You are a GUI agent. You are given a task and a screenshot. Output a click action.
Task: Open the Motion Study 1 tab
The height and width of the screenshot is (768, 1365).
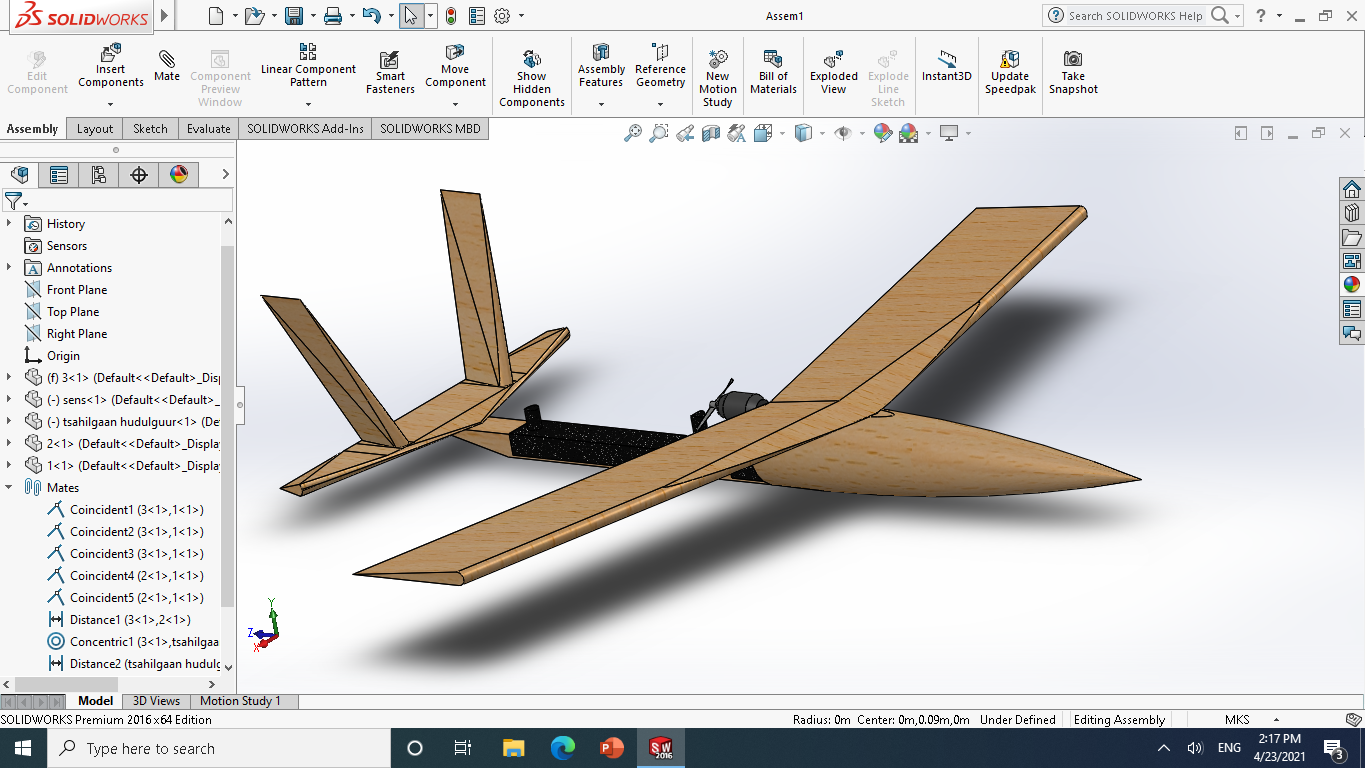coord(241,700)
